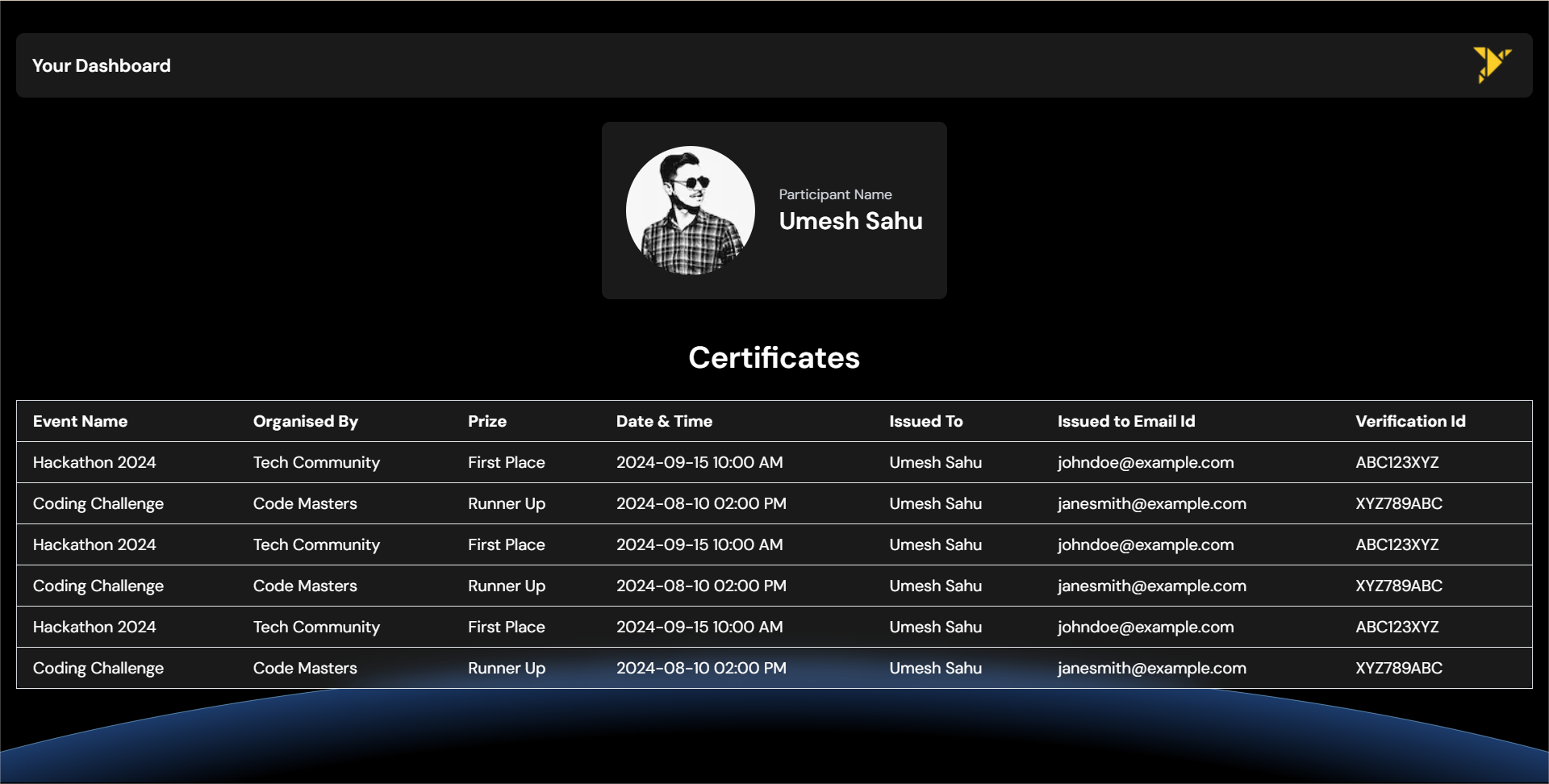Screen dimensions: 1549x784
Task: Click the Certificates section heading
Action: coord(774,357)
